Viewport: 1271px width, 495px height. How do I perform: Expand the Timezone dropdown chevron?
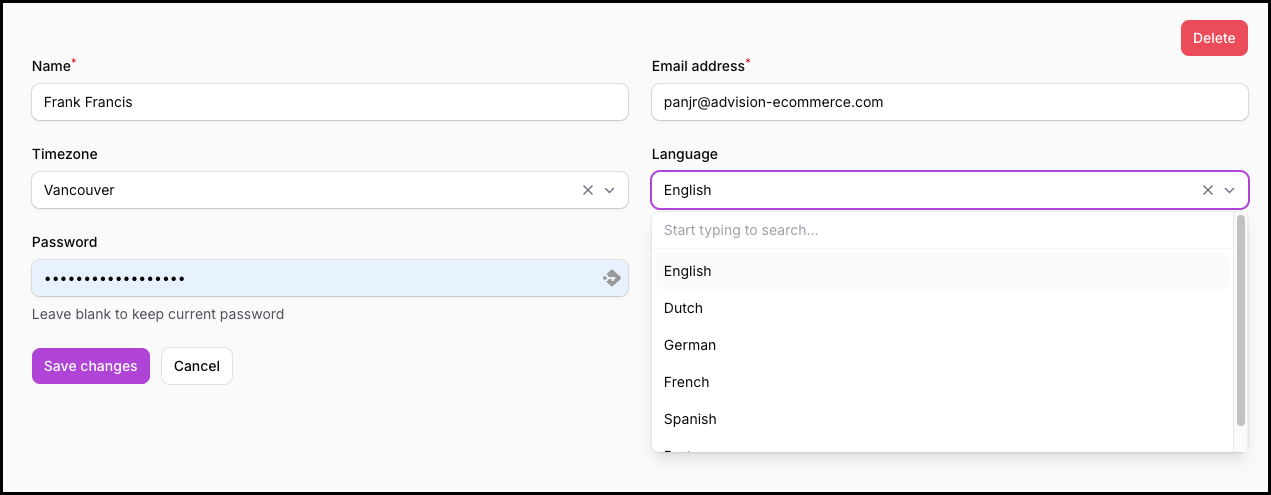(610, 190)
